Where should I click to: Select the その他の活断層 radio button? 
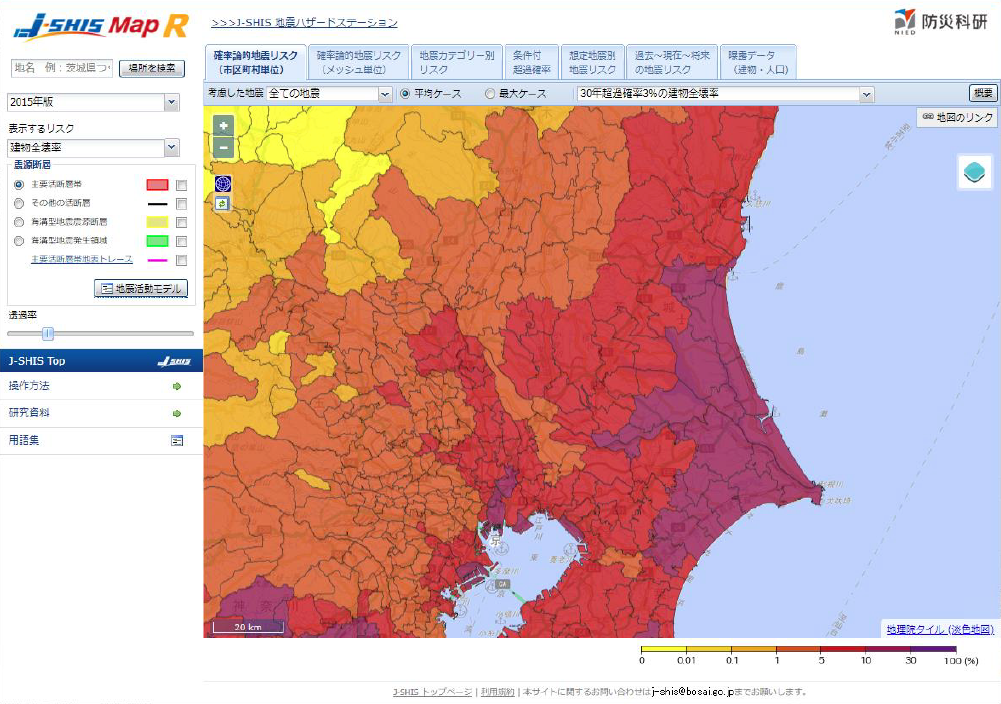click(x=19, y=203)
